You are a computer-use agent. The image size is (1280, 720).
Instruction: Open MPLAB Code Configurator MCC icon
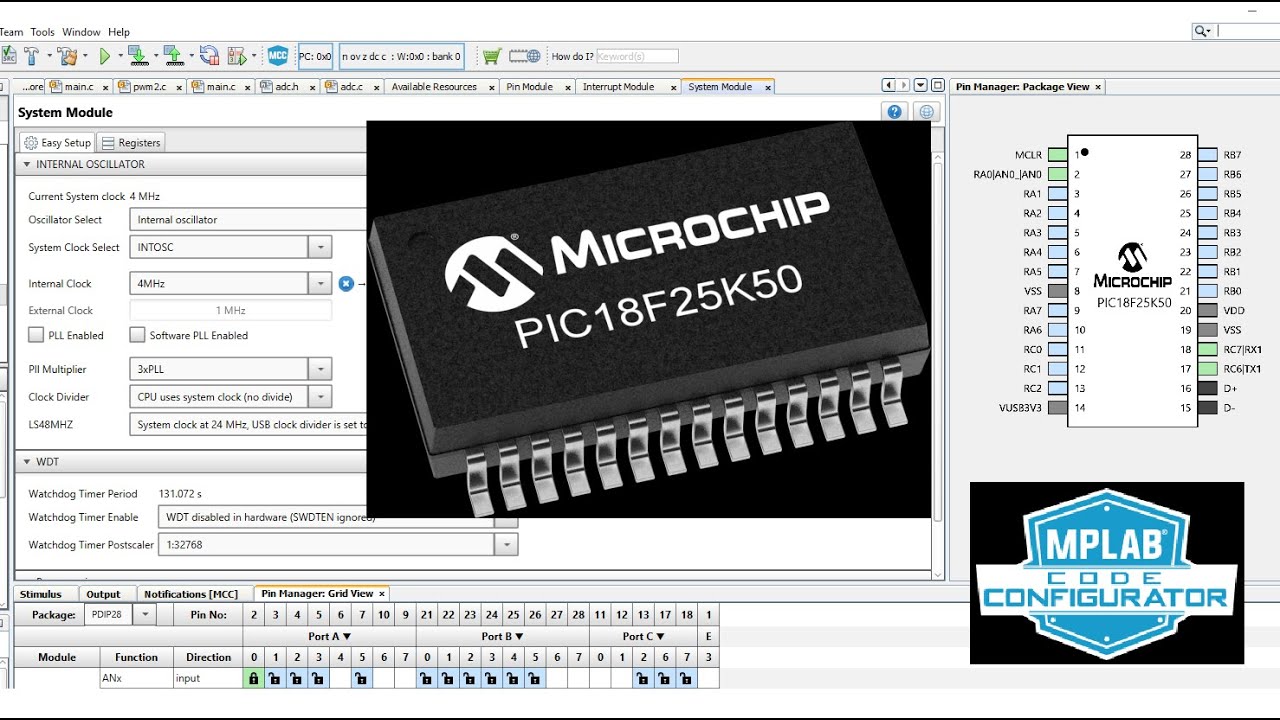pyautogui.click(x=278, y=56)
